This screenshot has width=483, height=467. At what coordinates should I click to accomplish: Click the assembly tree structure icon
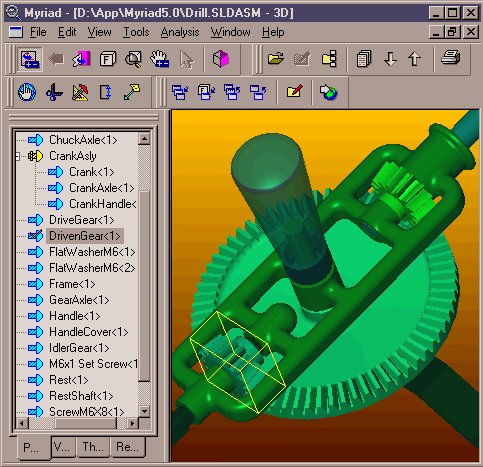(x=329, y=59)
